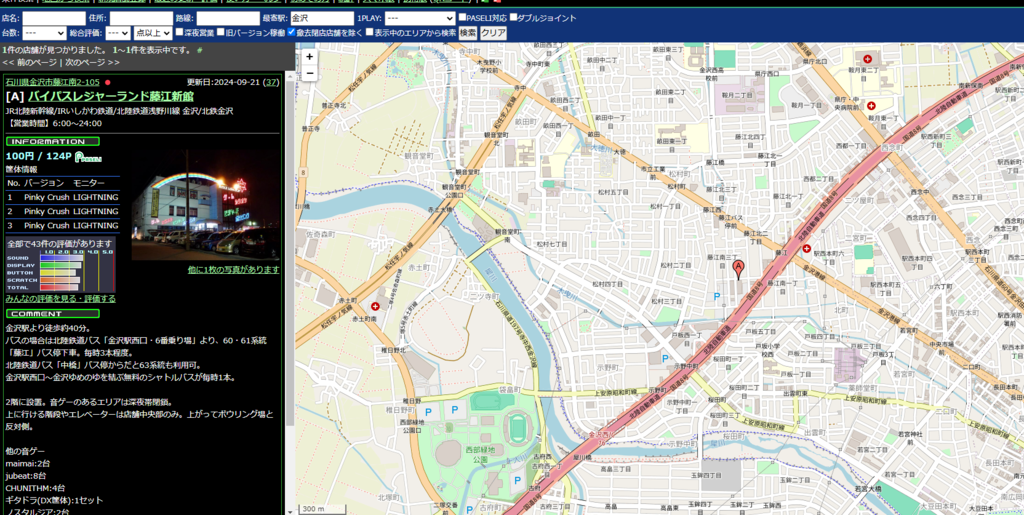Click 全部で43件の評価があります text

59,243
